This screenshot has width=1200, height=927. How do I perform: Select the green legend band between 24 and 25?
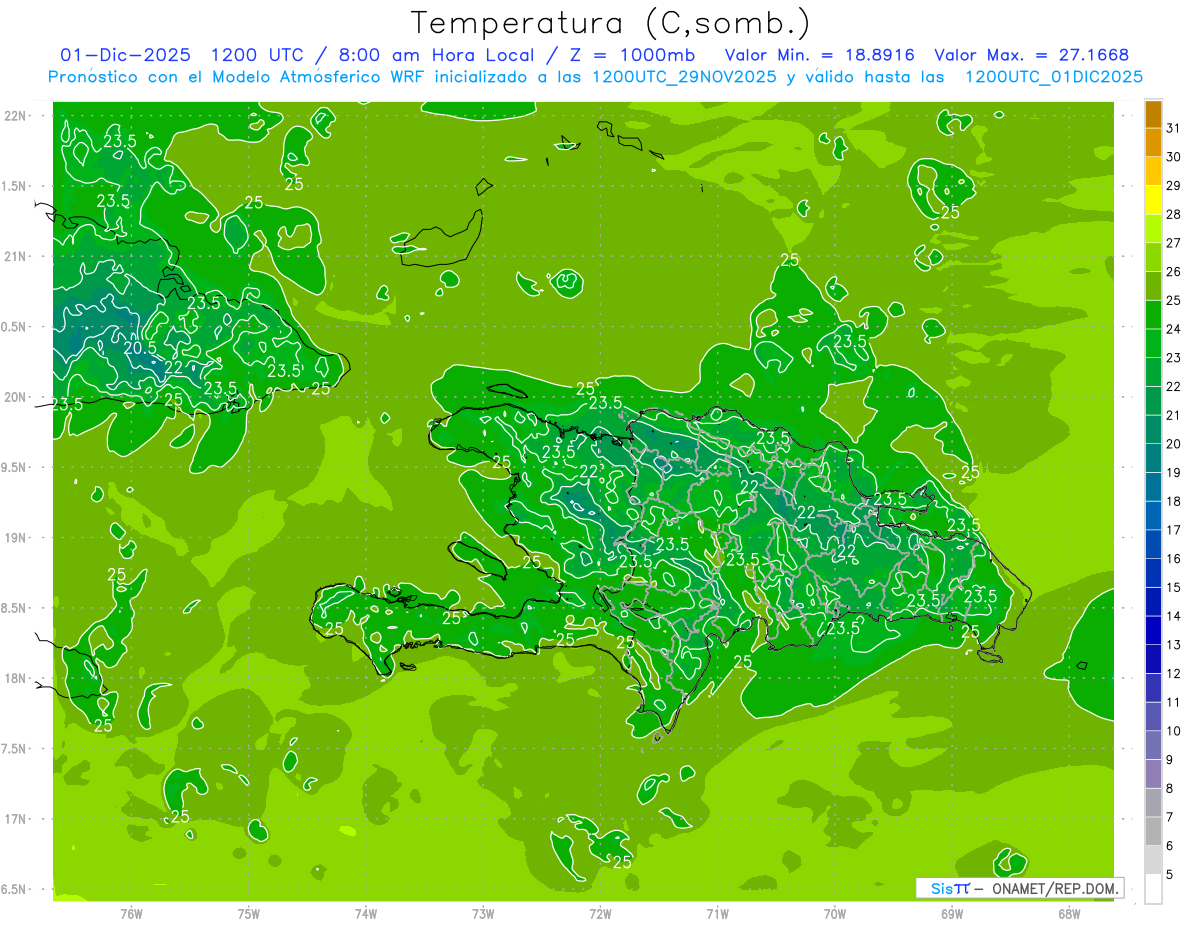(1153, 315)
